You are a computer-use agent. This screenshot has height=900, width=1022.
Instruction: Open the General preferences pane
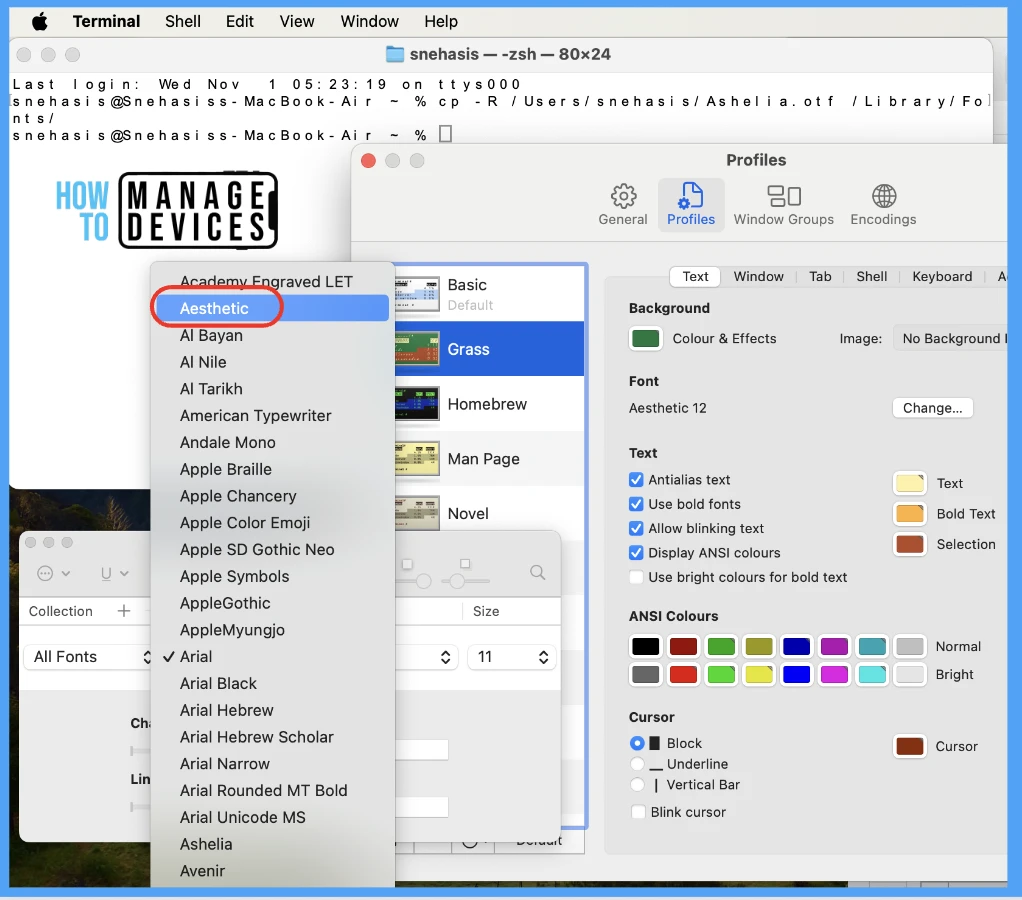point(622,204)
